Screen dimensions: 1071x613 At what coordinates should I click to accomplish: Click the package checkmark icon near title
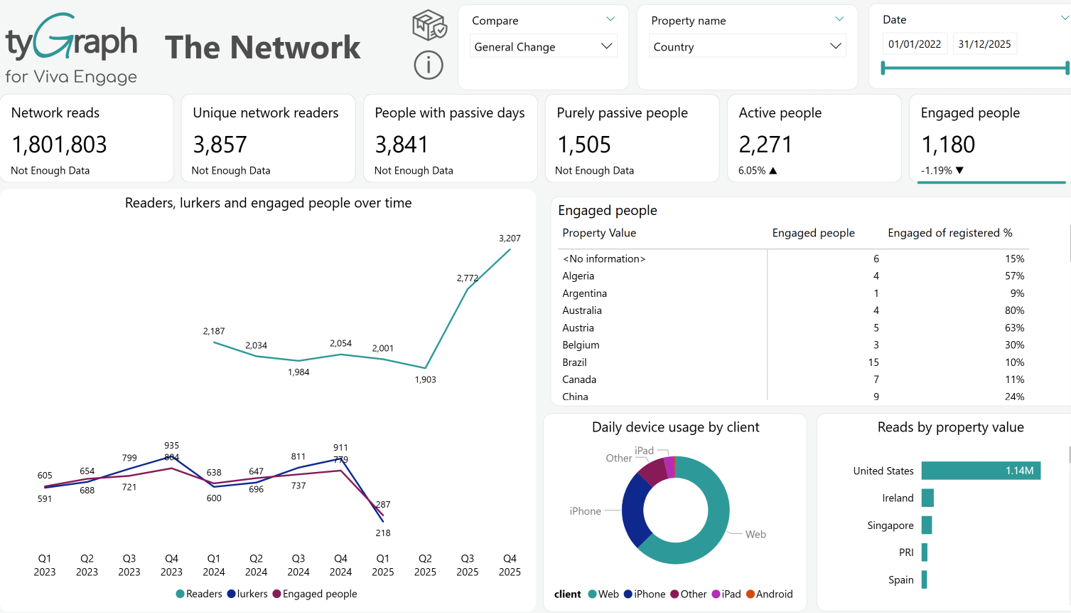429,25
